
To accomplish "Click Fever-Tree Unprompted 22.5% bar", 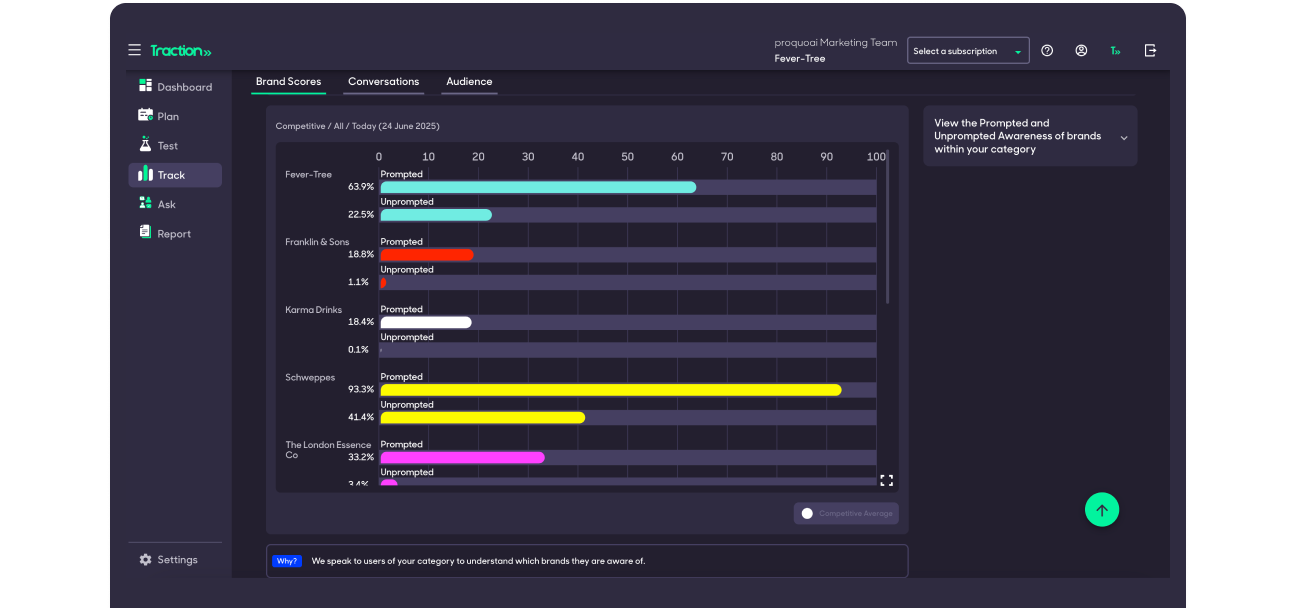I will (436, 215).
